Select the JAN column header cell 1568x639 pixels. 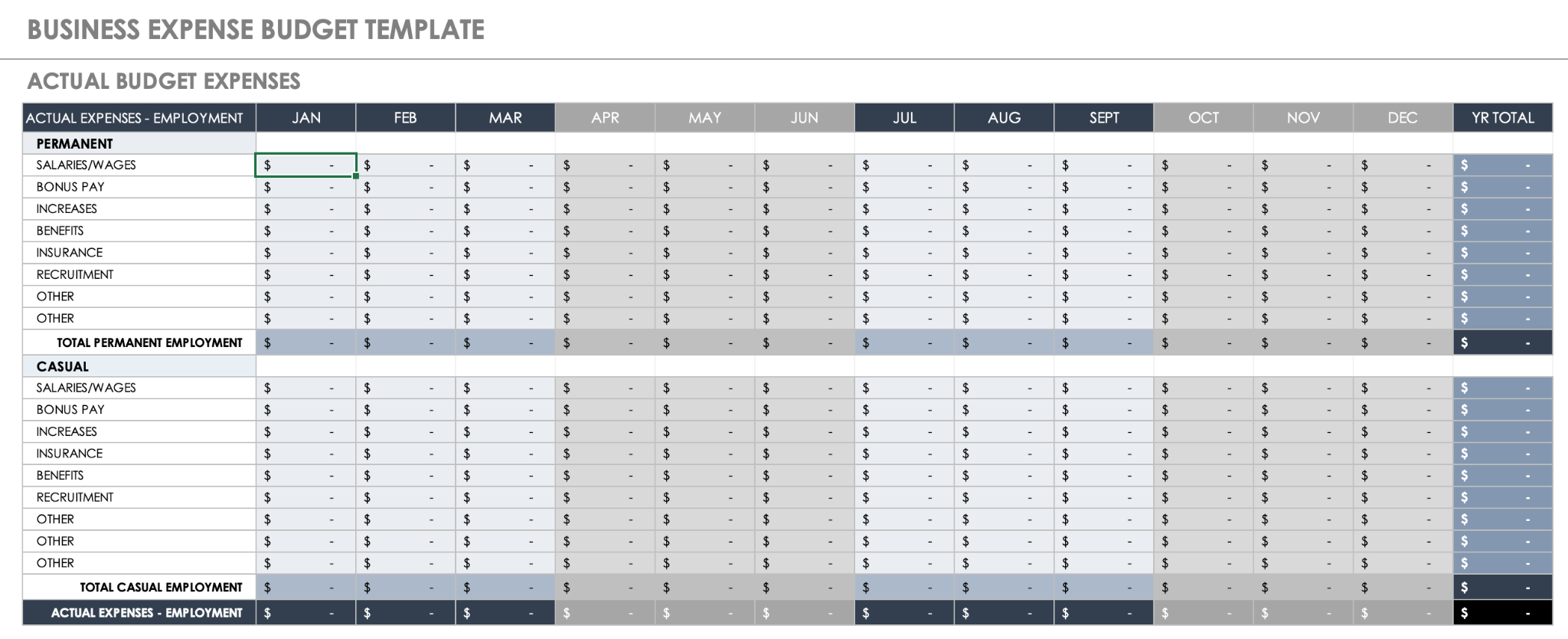pyautogui.click(x=305, y=118)
